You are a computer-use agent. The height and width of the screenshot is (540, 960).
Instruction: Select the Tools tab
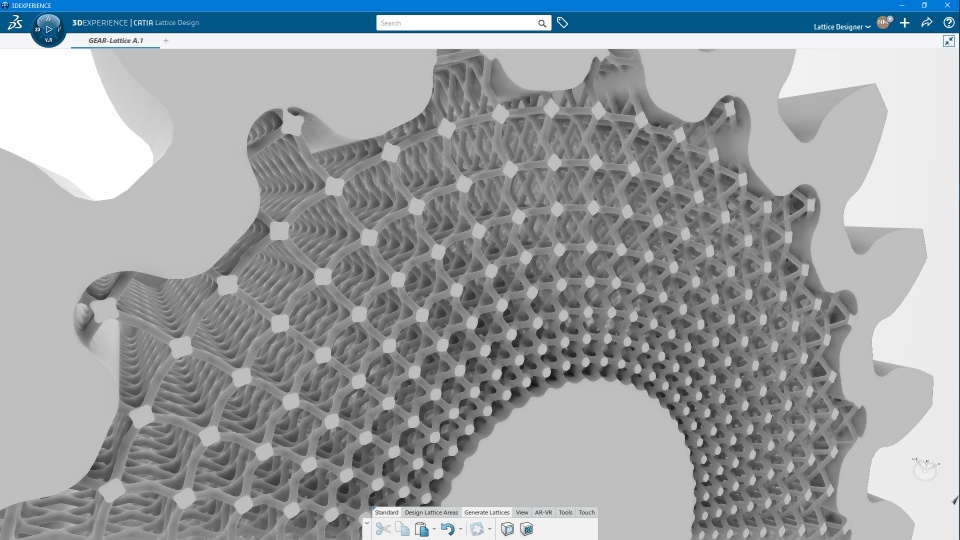tap(566, 512)
